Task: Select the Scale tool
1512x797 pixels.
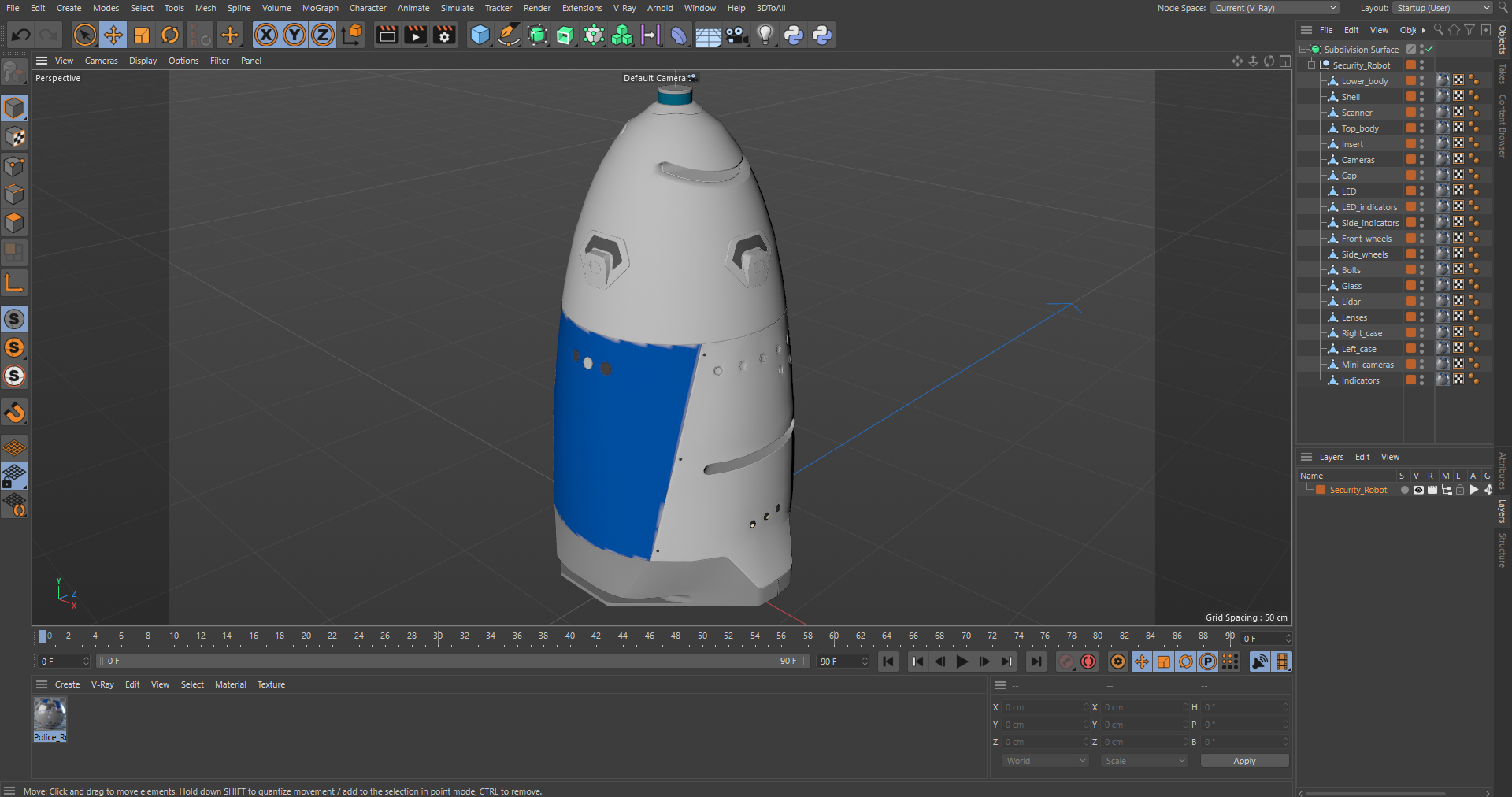Action: (142, 35)
